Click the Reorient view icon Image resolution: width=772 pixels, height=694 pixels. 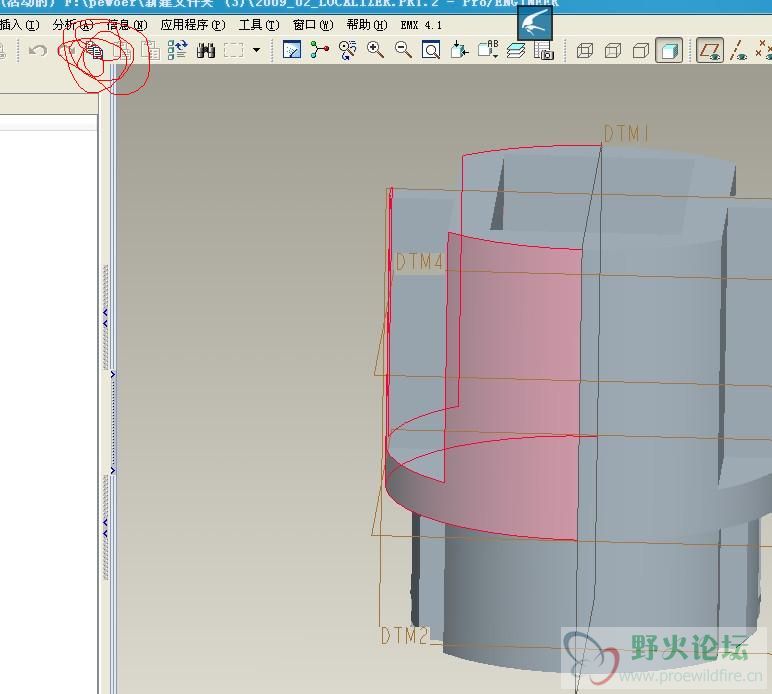pos(459,50)
